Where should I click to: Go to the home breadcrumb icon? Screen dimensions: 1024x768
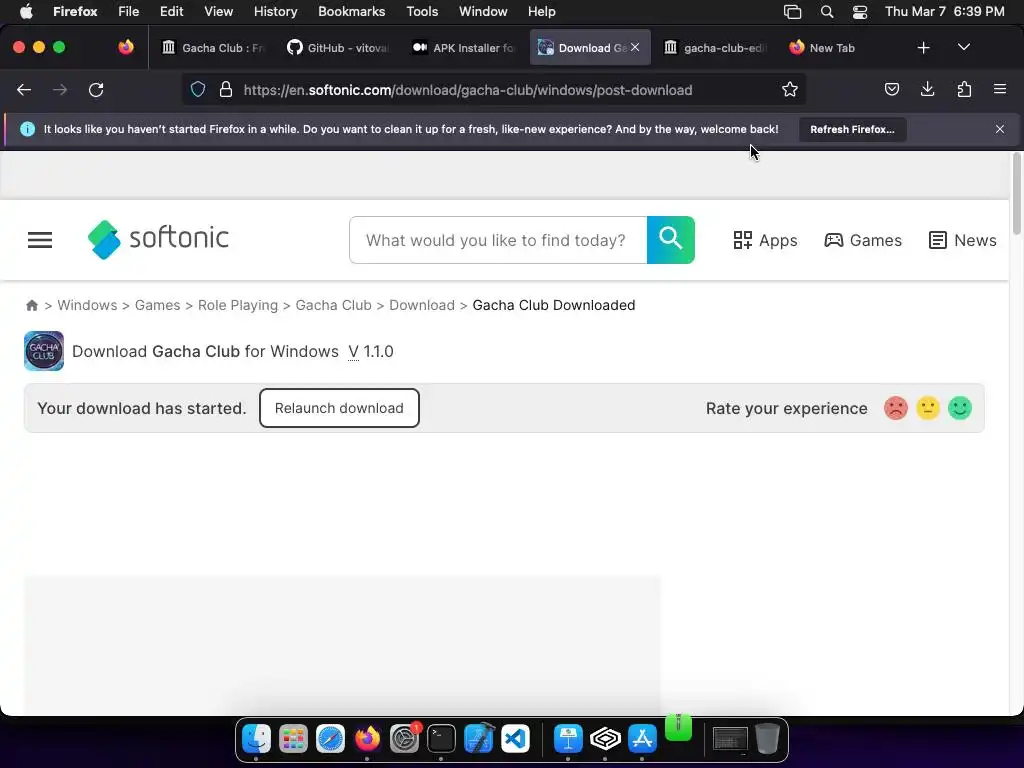click(x=31, y=305)
